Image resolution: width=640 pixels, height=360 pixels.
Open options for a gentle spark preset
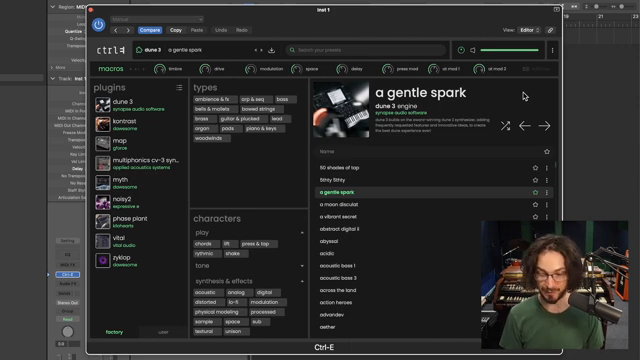(x=547, y=192)
